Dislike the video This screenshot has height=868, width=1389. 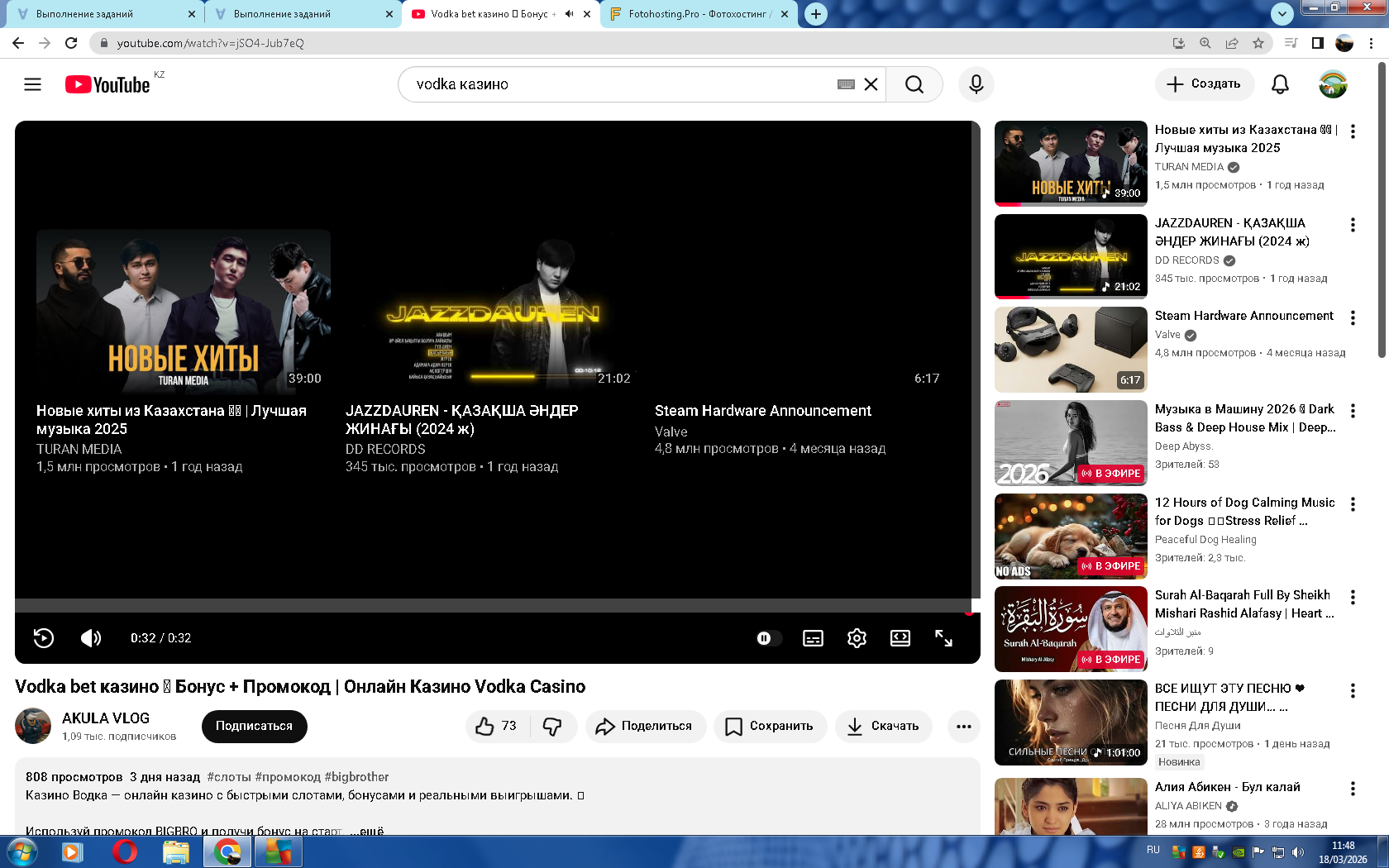(553, 726)
